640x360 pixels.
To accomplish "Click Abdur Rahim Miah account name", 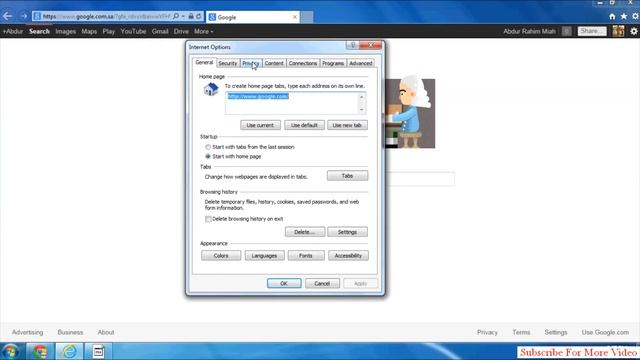I will 529,31.
